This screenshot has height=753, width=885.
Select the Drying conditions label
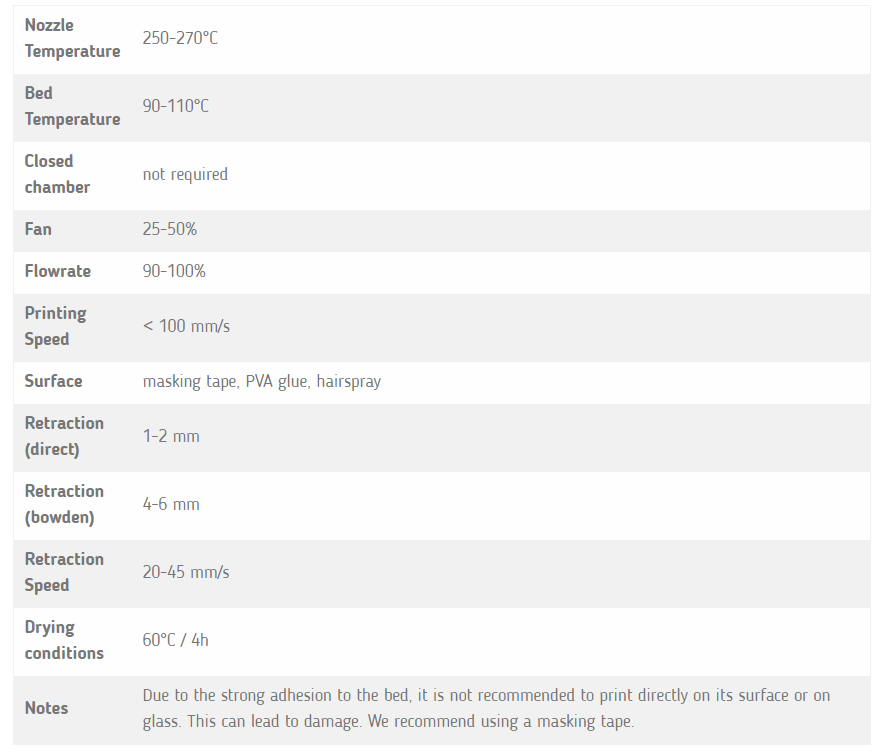[x=64, y=640]
